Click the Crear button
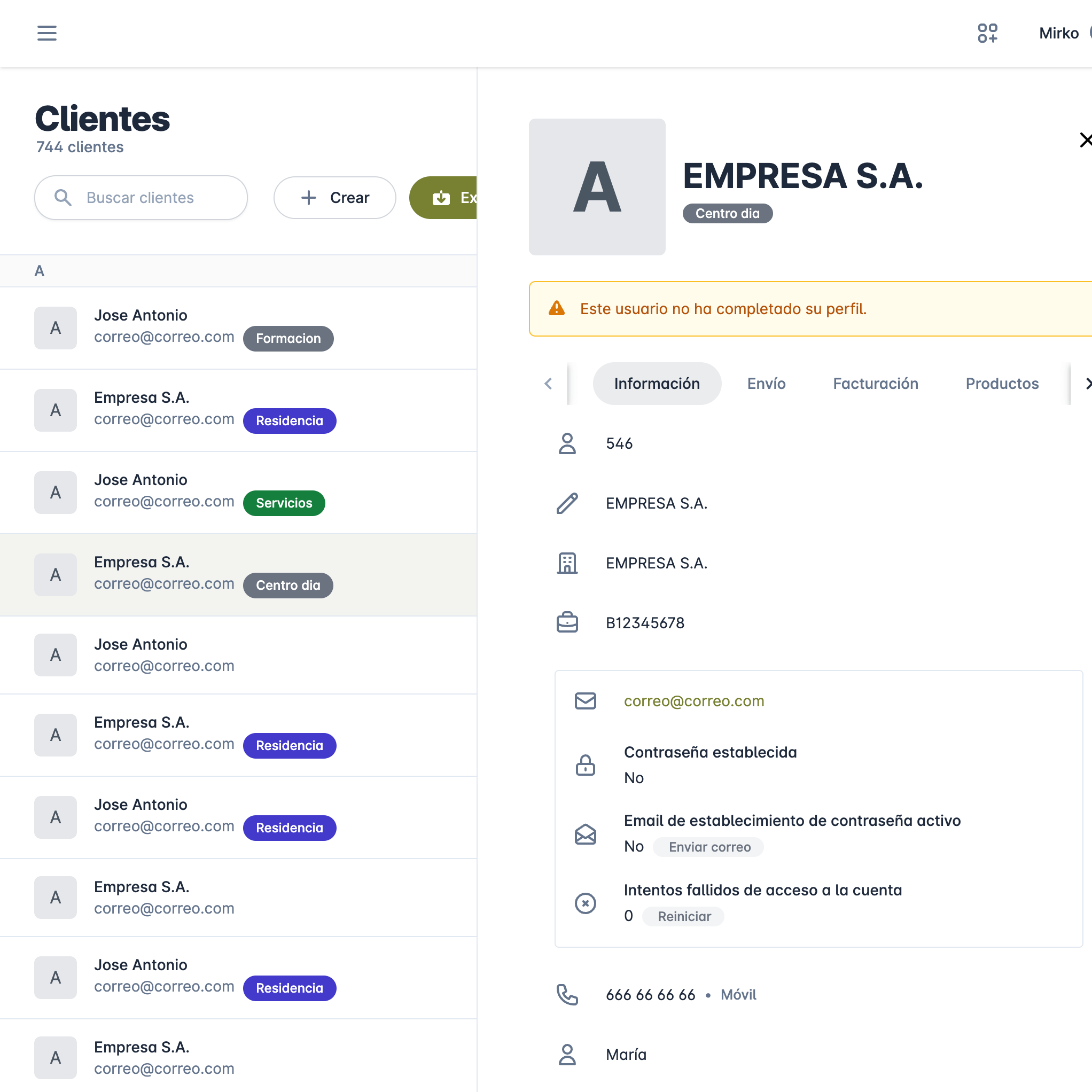Viewport: 1092px width, 1092px height. click(334, 198)
